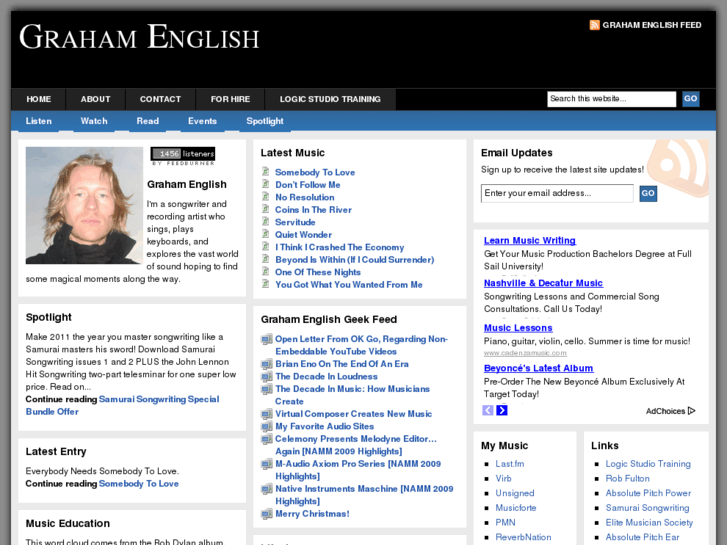Click the music icon beside Quiet Wonder

(266, 234)
